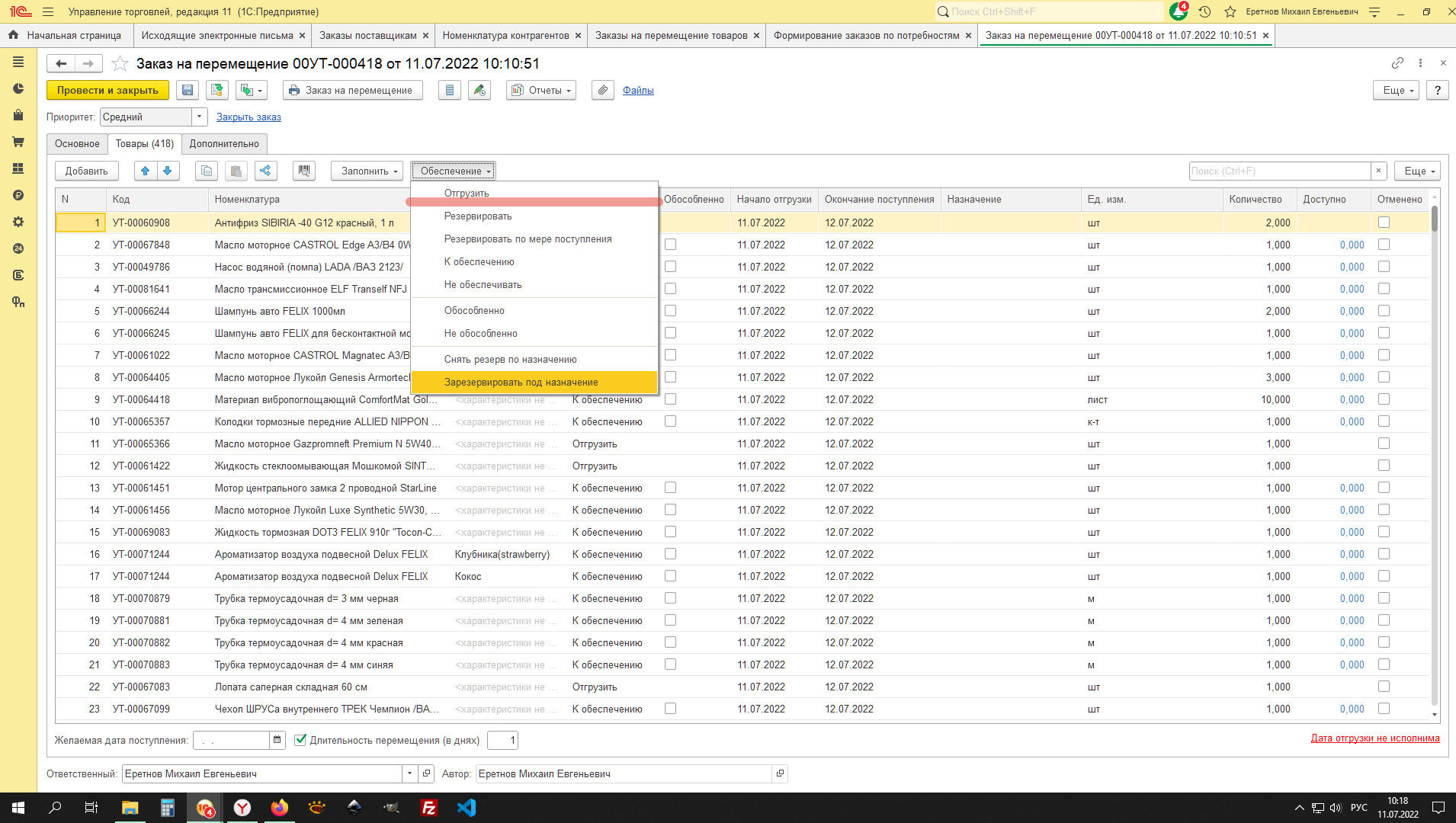Open the Закрыть заказ link
Screen dimensions: 1456x823
coord(249,117)
